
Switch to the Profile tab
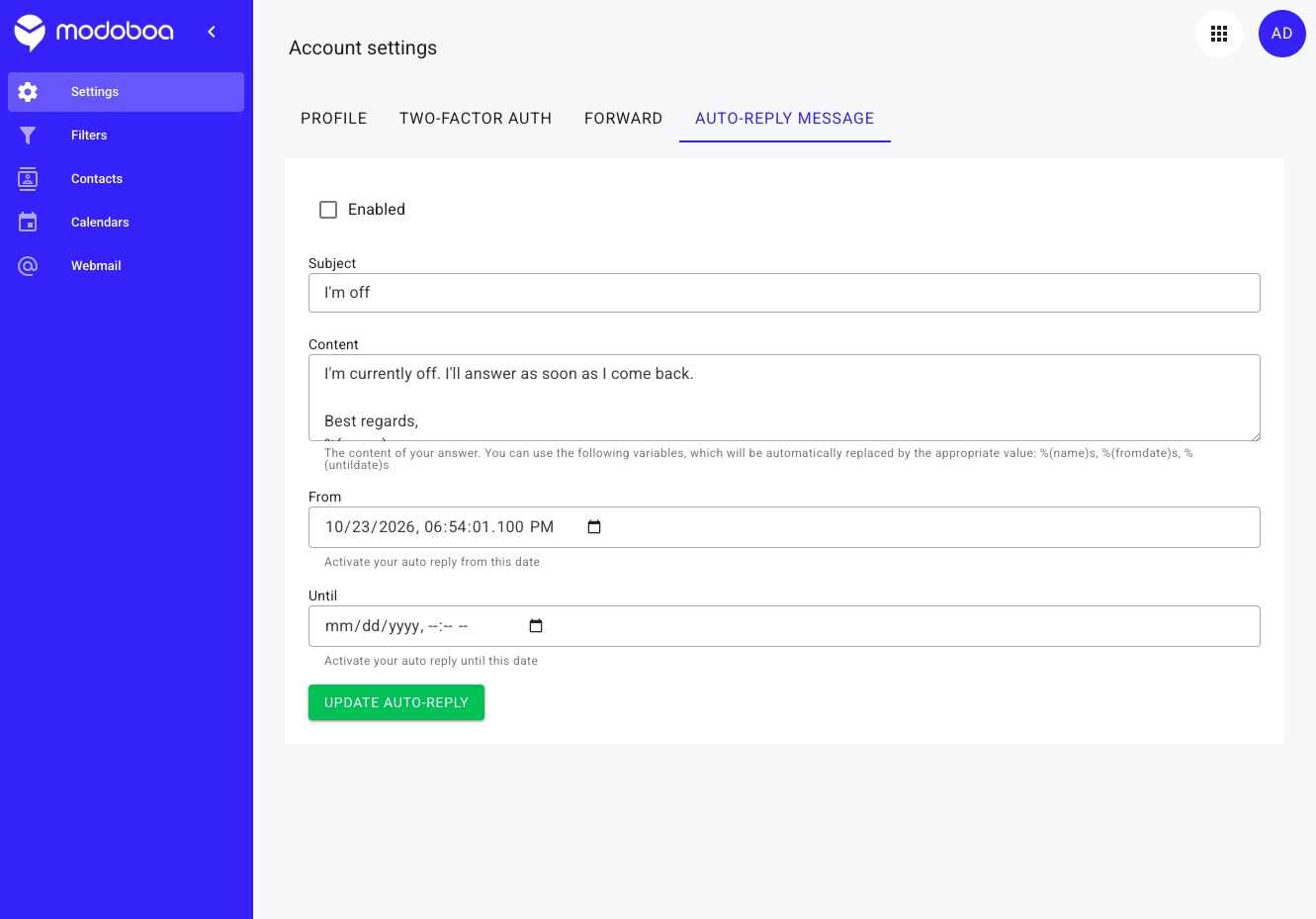click(x=334, y=119)
